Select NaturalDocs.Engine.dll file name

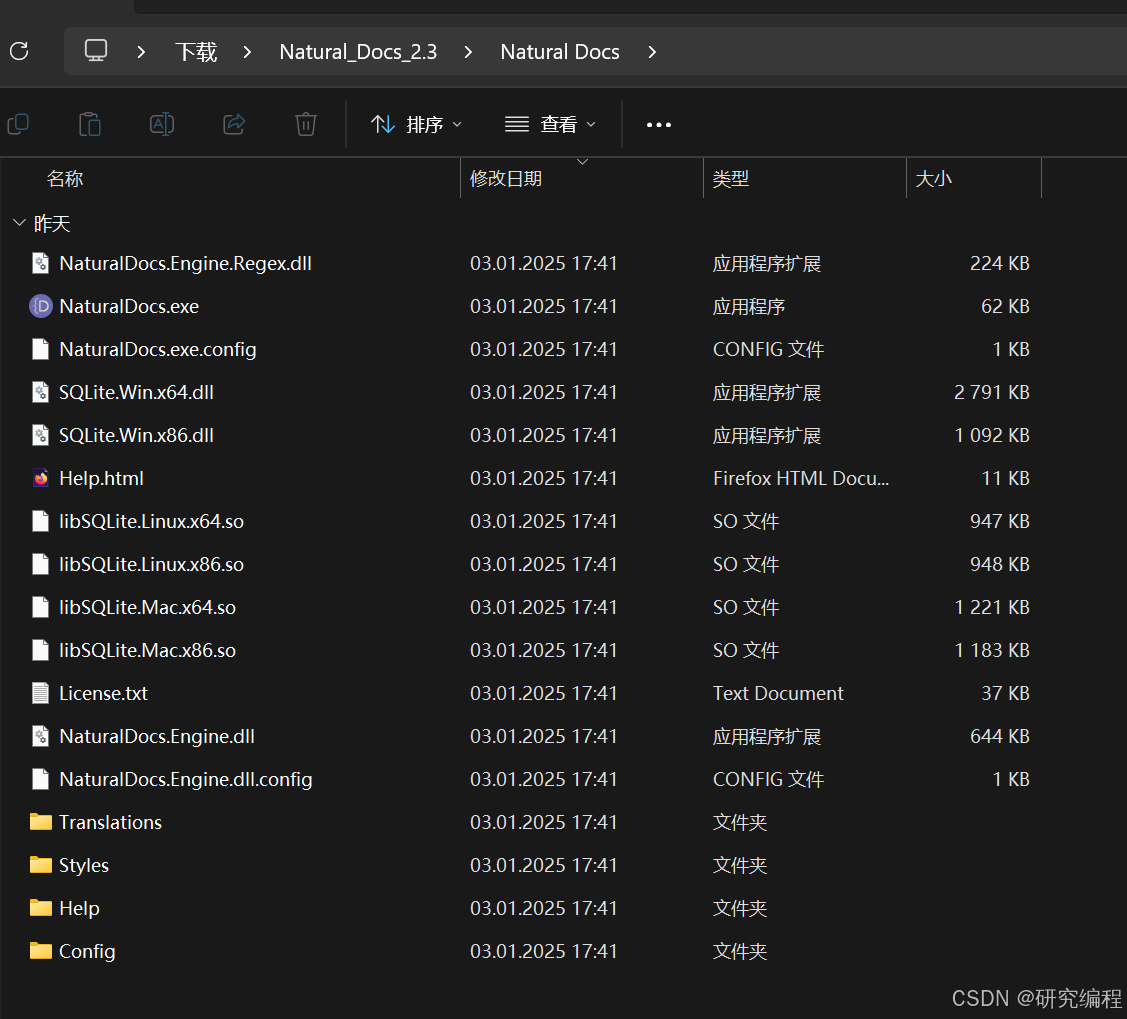157,737
